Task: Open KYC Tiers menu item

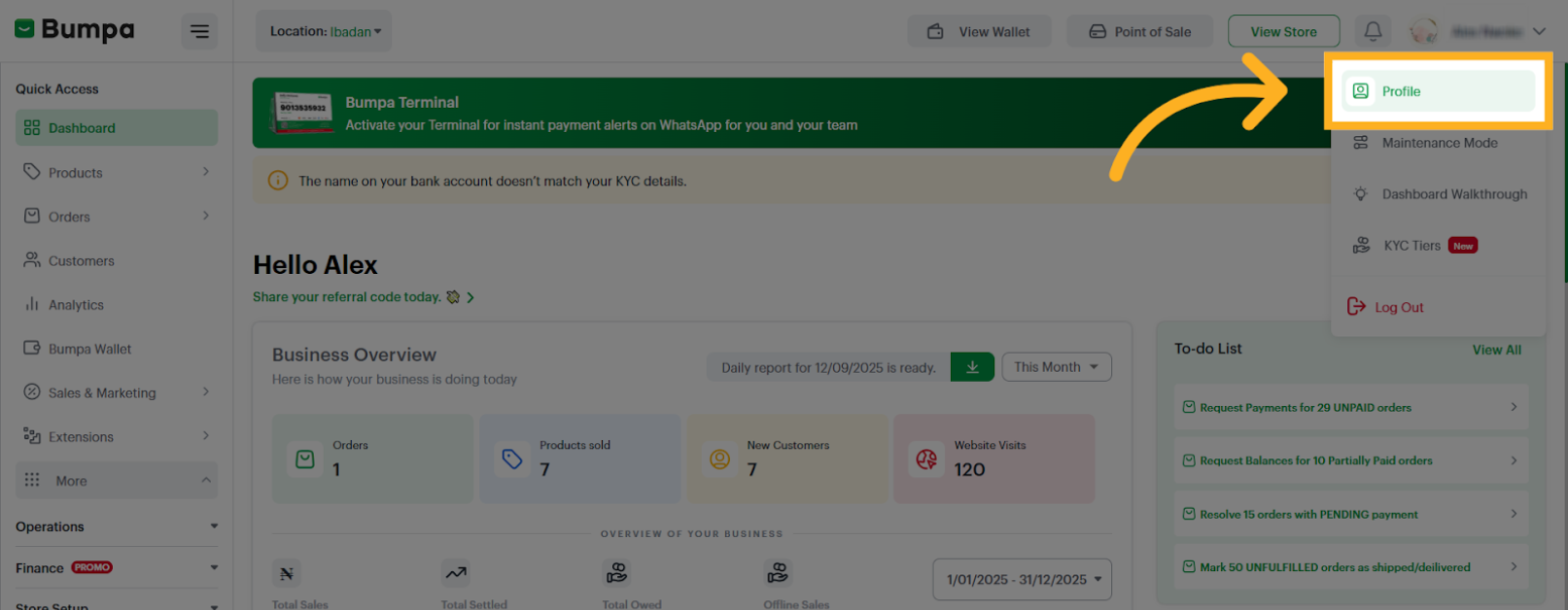Action: (1439, 246)
